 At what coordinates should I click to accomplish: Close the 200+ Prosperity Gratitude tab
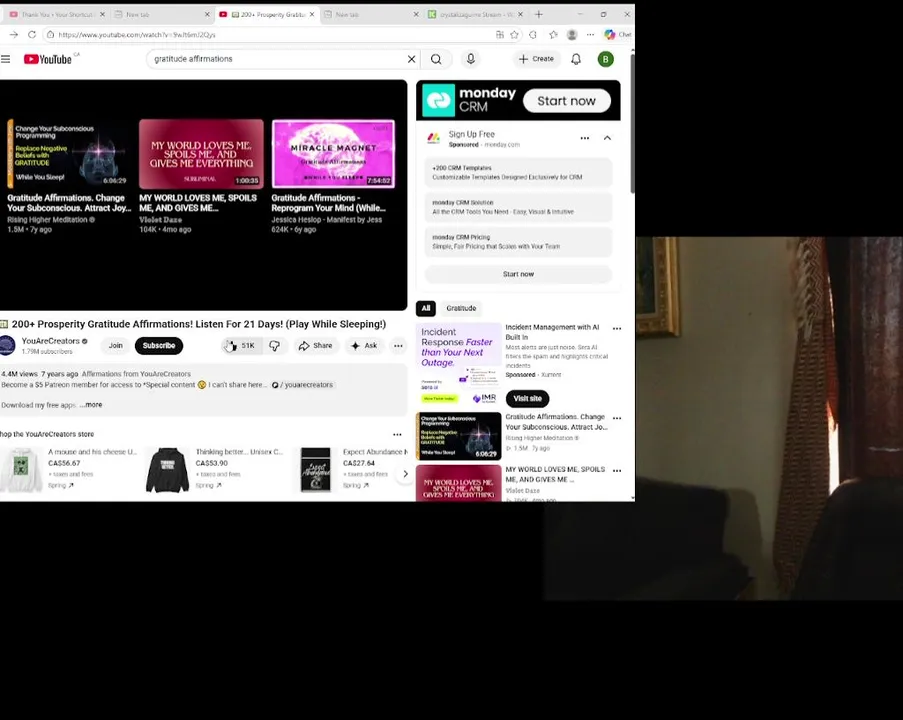click(x=312, y=14)
